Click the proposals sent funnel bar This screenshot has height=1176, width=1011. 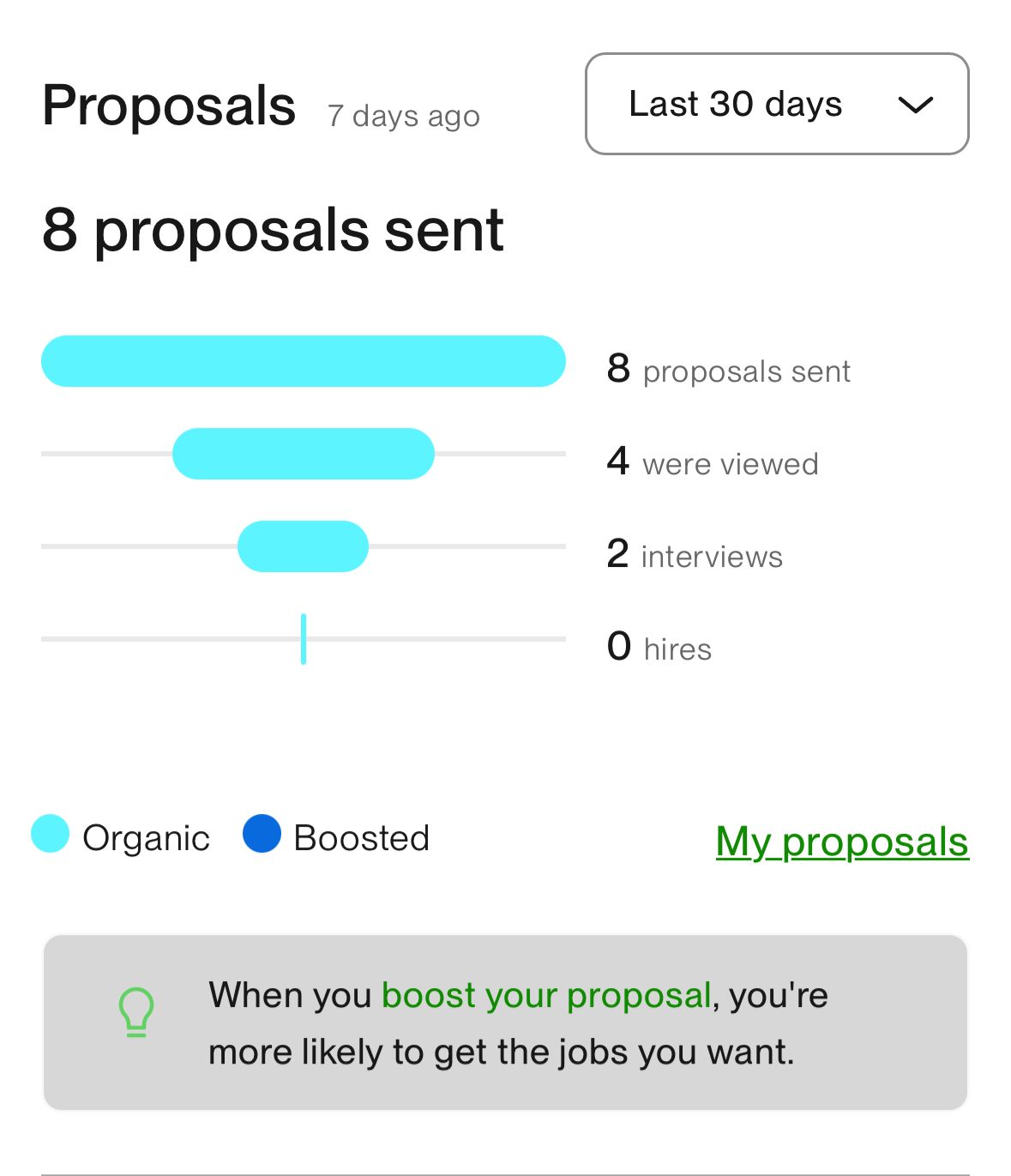(x=303, y=361)
